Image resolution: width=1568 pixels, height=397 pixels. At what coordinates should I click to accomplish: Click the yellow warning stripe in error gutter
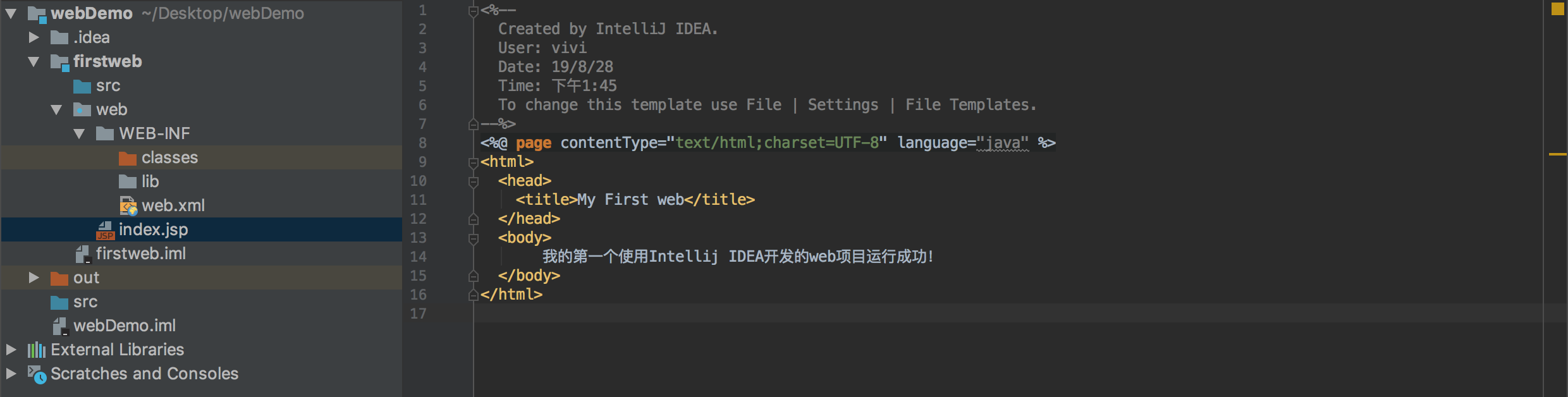tap(1557, 154)
